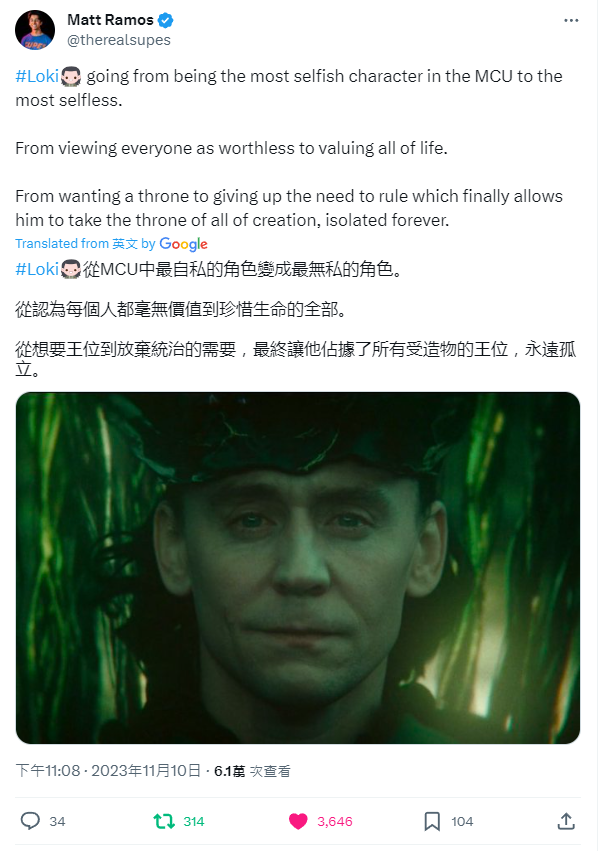
Task: Open the #Loki hashtag in translated text
Action: click(37, 269)
